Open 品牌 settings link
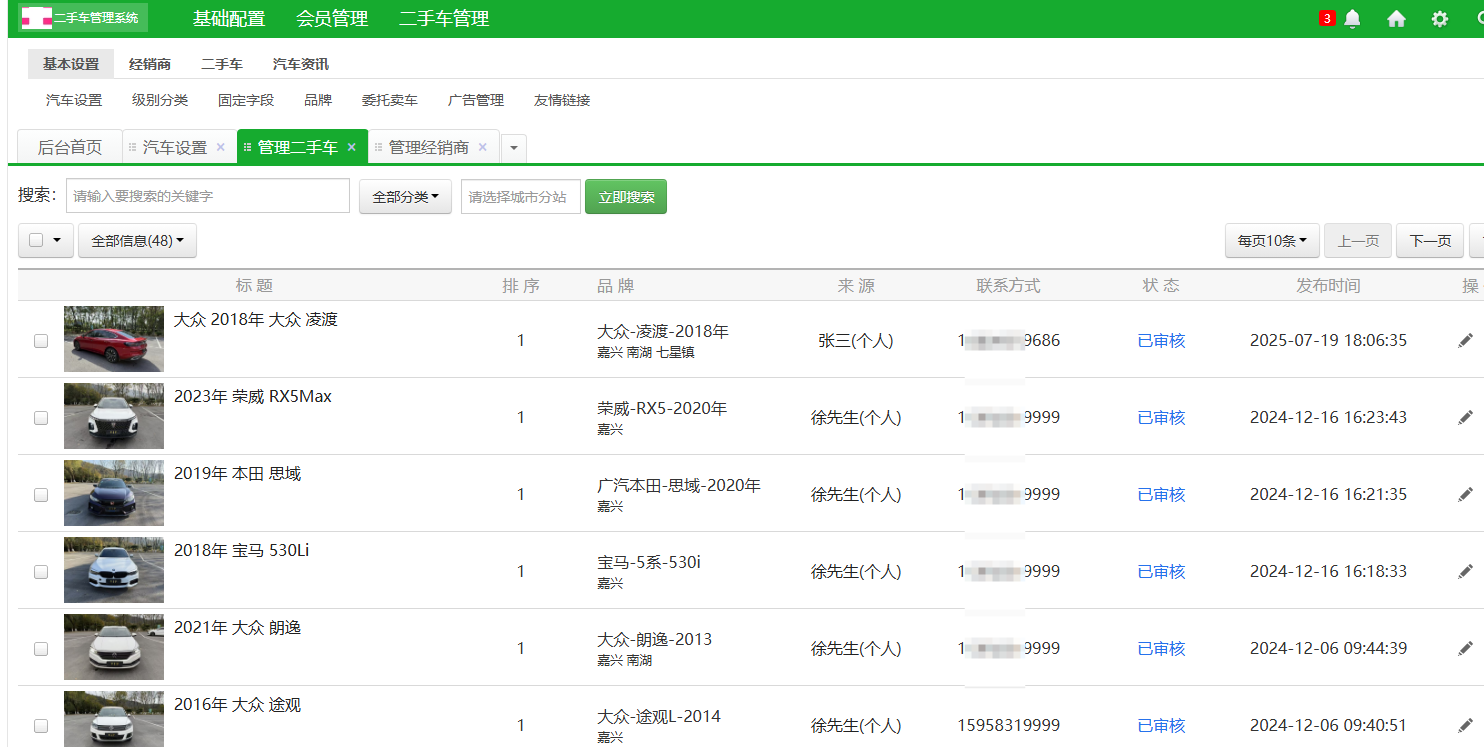The image size is (1484, 747). [318, 100]
